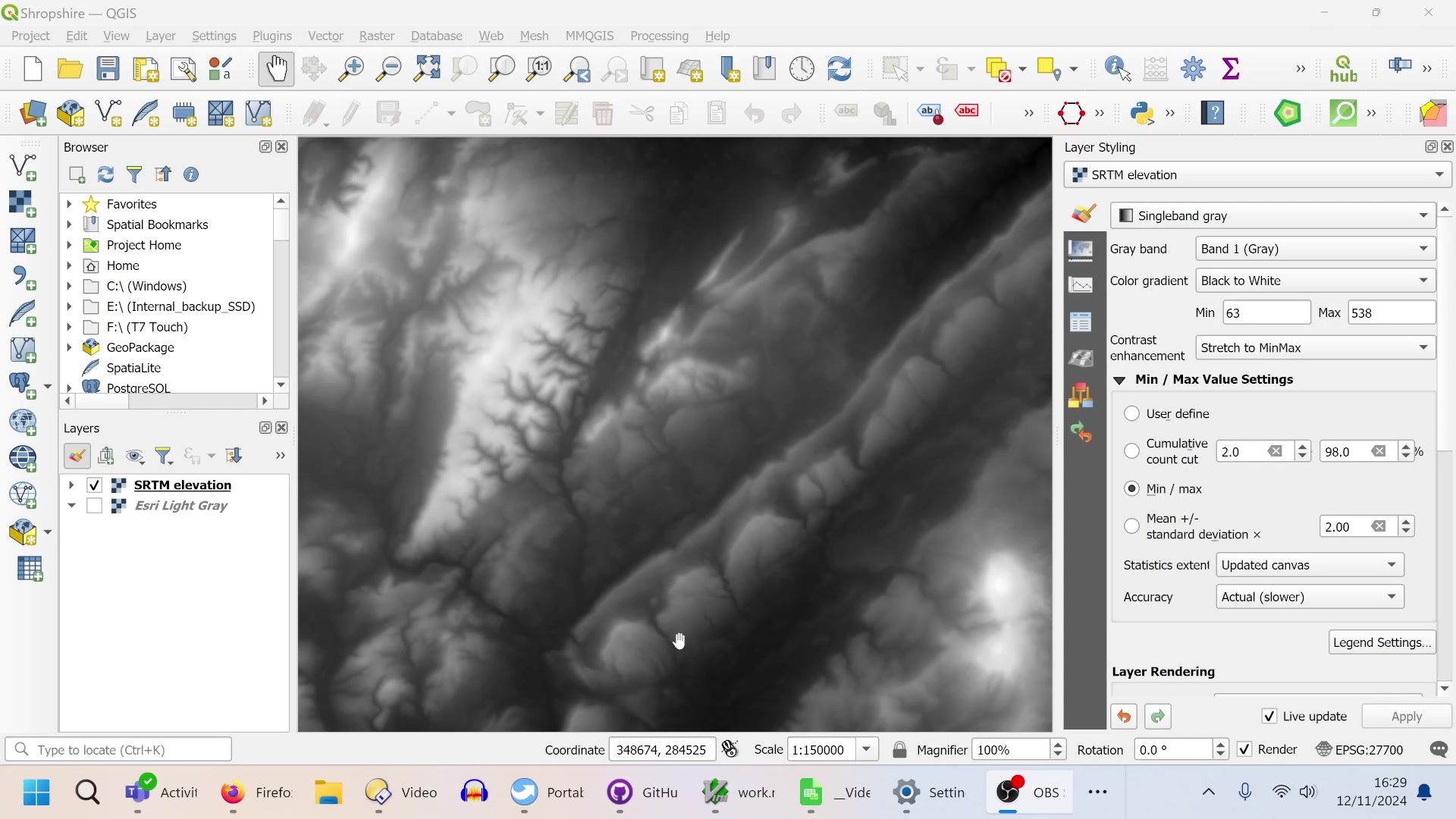Select the User define radio button
The height and width of the screenshot is (819, 1456).
[1131, 413]
